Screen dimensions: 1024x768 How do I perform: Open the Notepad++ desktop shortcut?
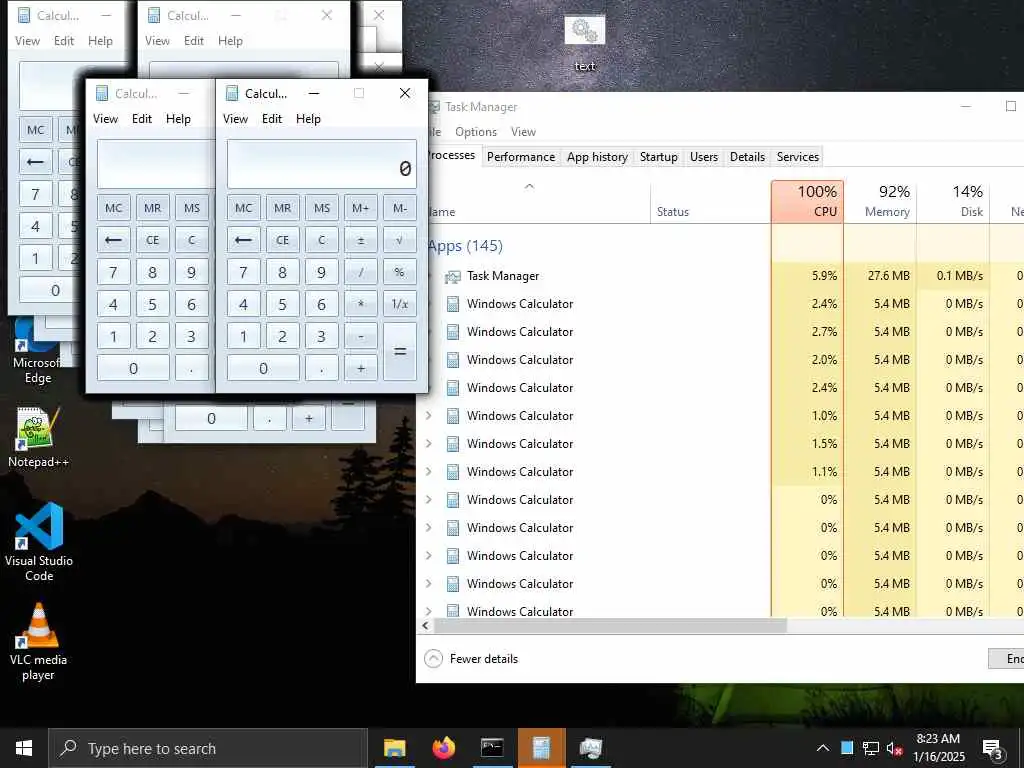coord(38,438)
